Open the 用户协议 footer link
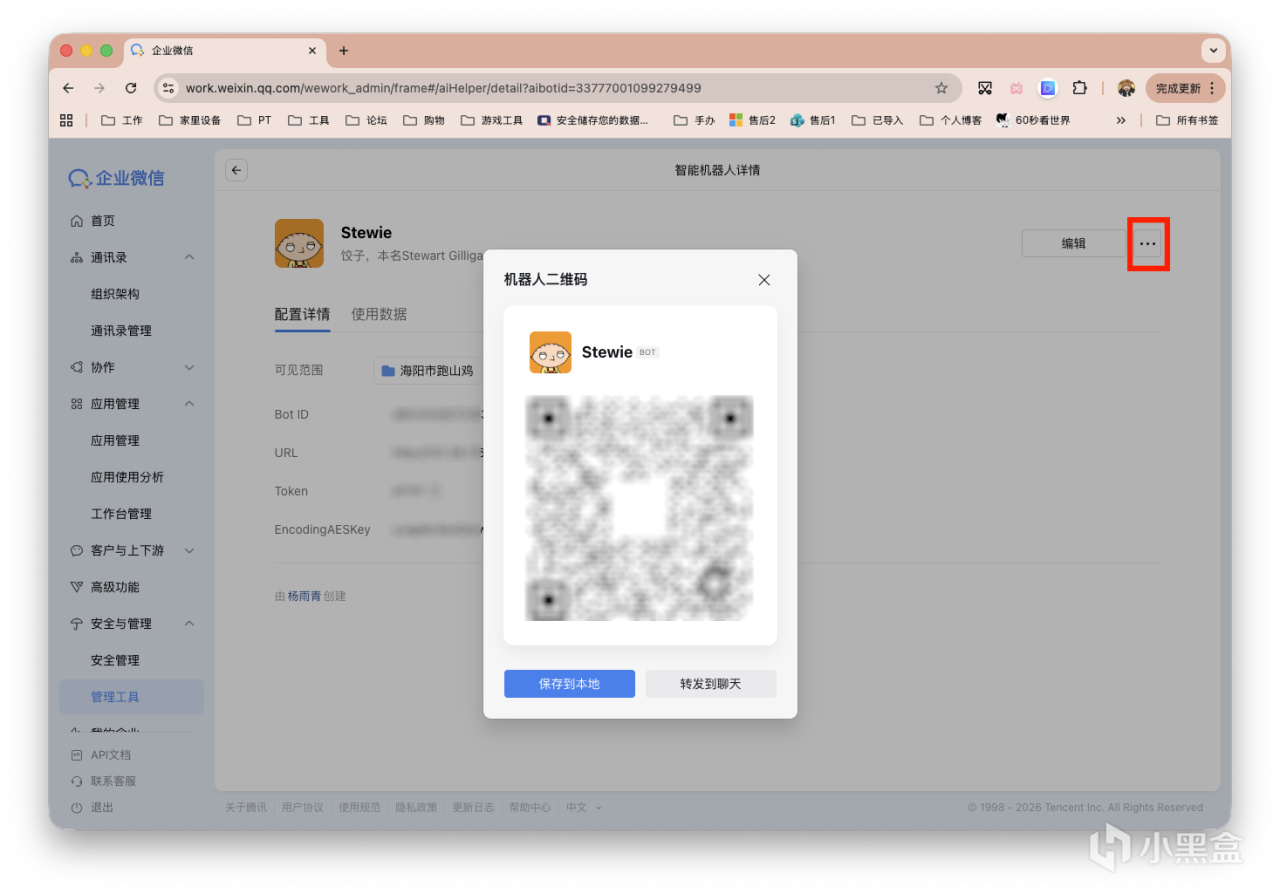 (303, 808)
